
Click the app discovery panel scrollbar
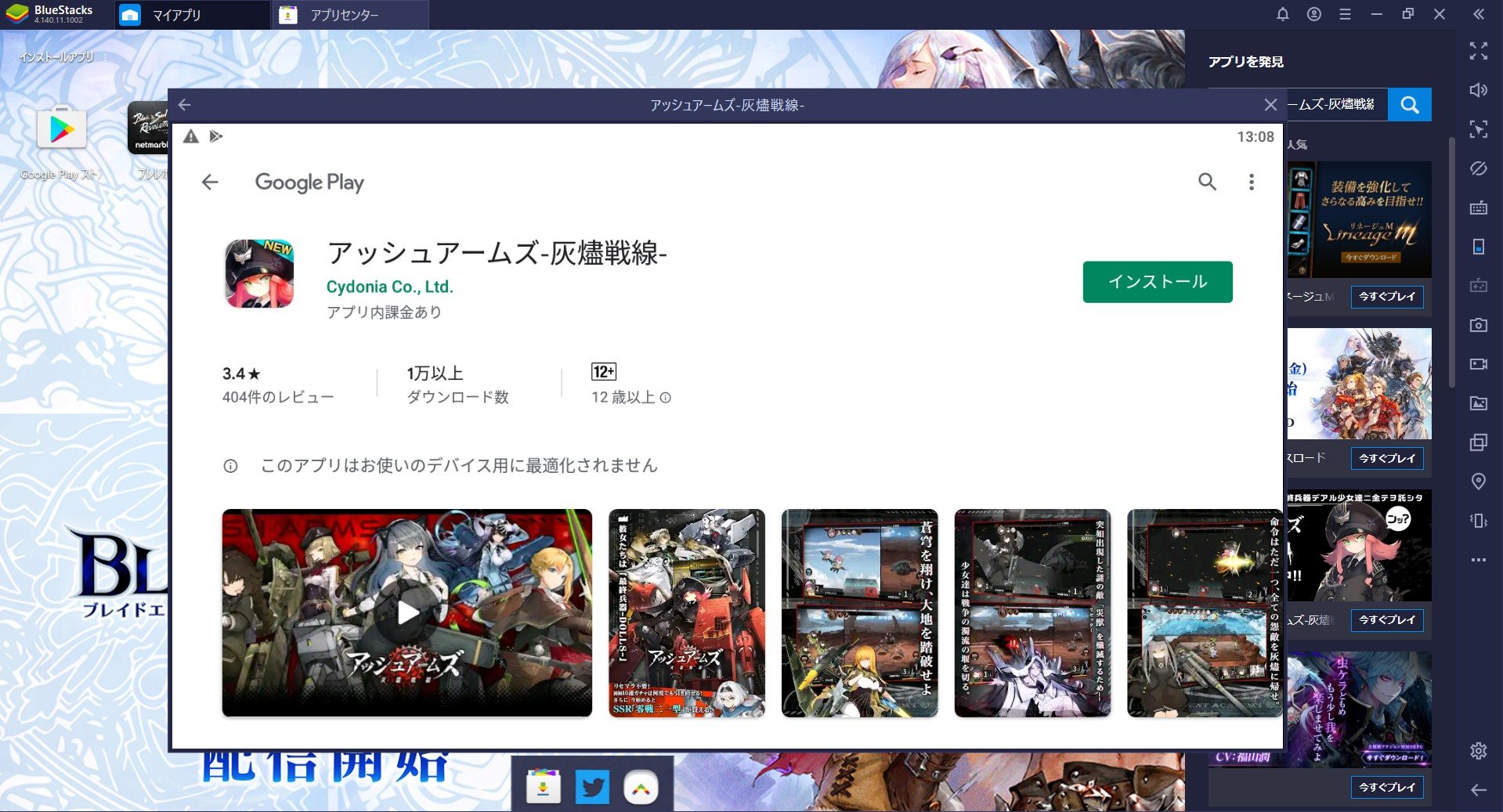click(x=1451, y=262)
